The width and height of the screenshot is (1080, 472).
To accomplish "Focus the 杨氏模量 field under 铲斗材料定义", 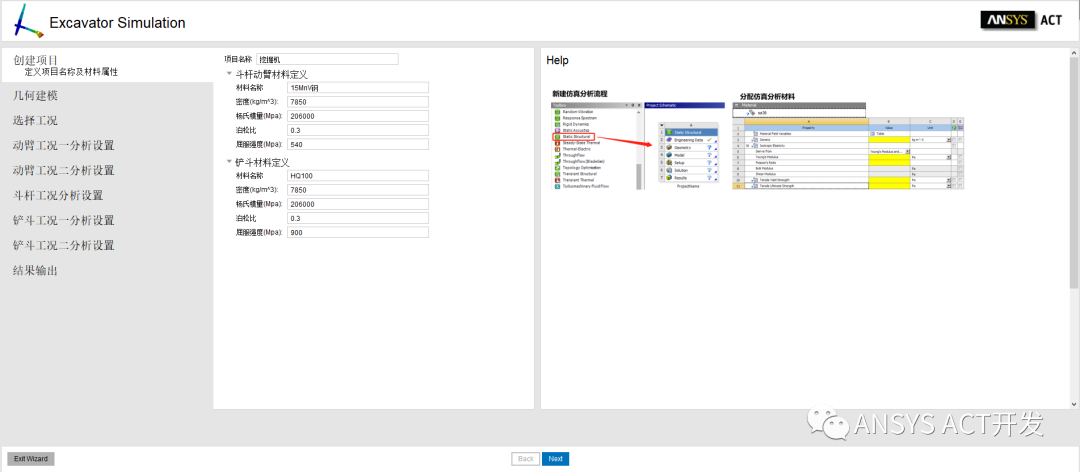I will tap(357, 204).
